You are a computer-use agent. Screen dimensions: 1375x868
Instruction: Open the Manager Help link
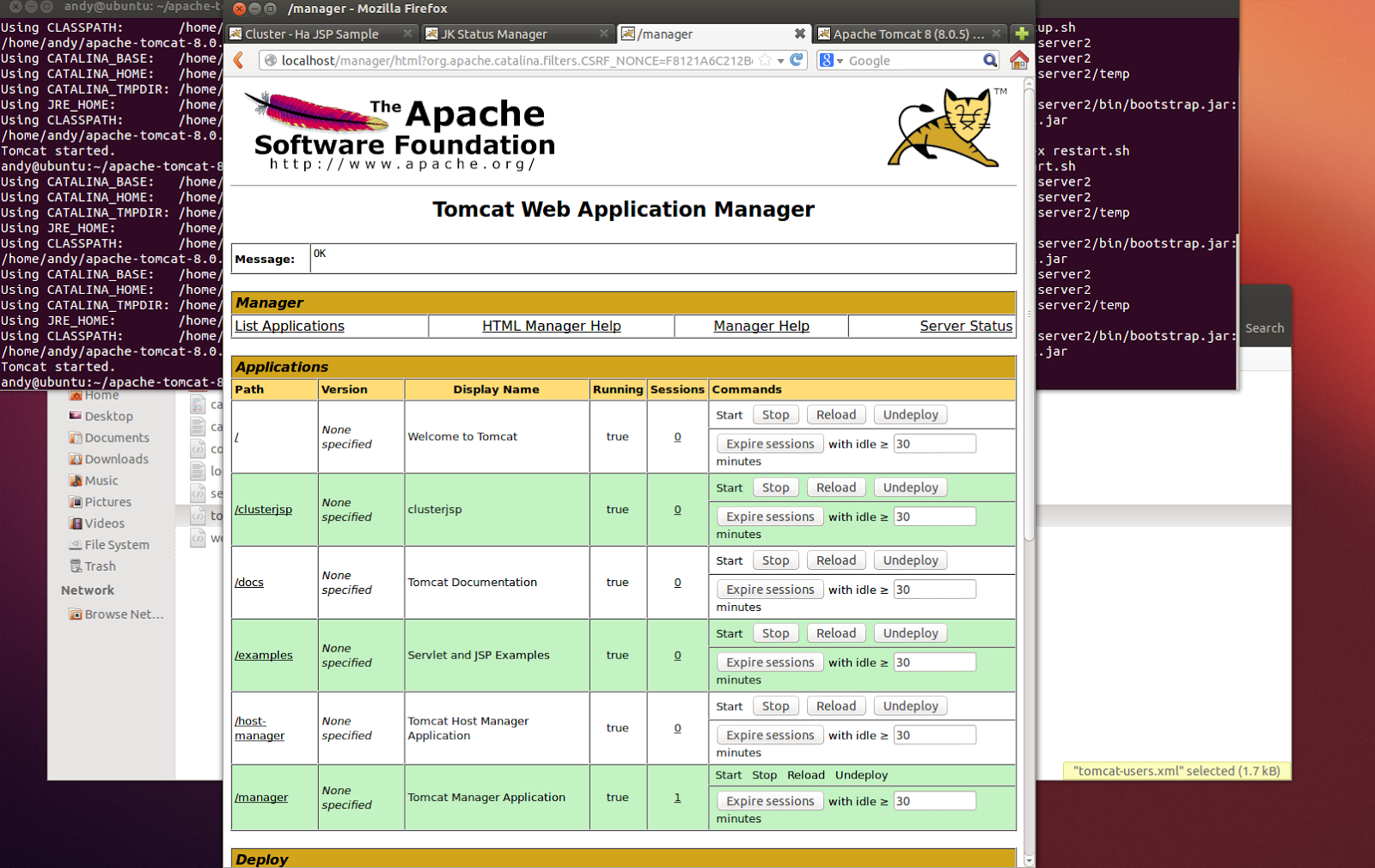tap(761, 326)
